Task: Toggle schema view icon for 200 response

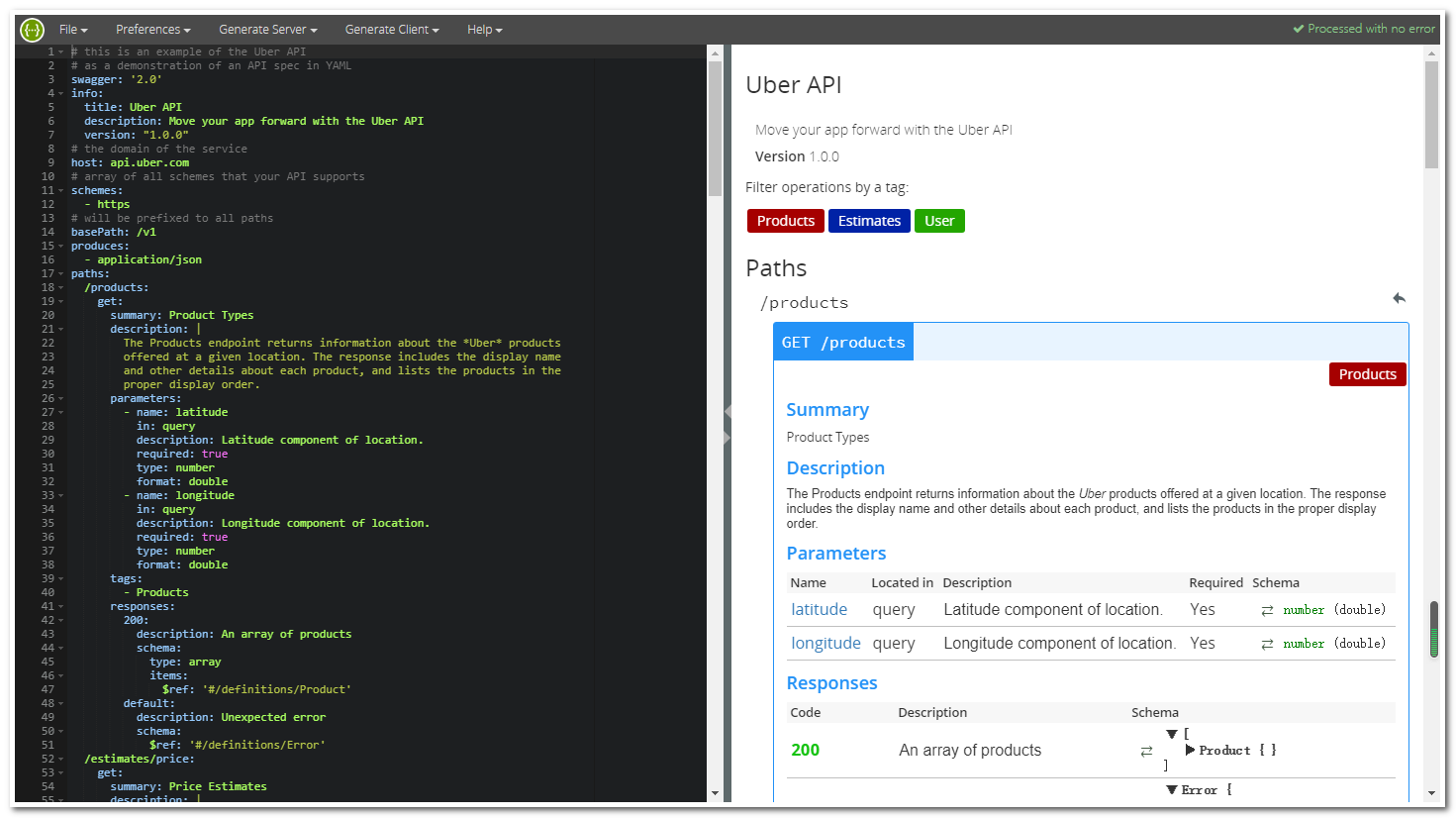Action: 1146,752
